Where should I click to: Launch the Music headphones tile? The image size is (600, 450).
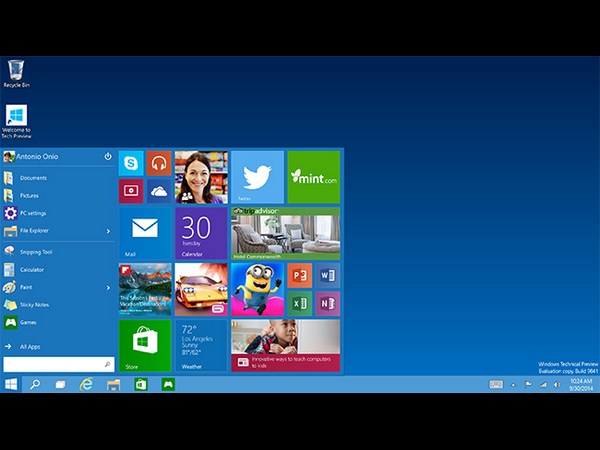coord(158,162)
